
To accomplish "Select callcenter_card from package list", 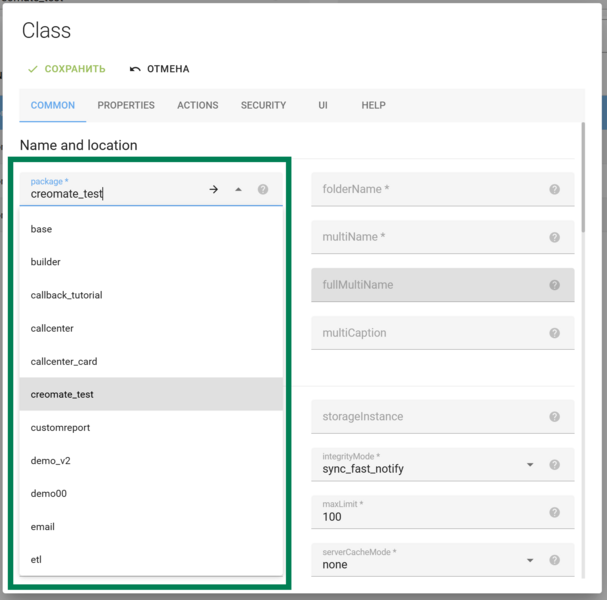I will (64, 361).
